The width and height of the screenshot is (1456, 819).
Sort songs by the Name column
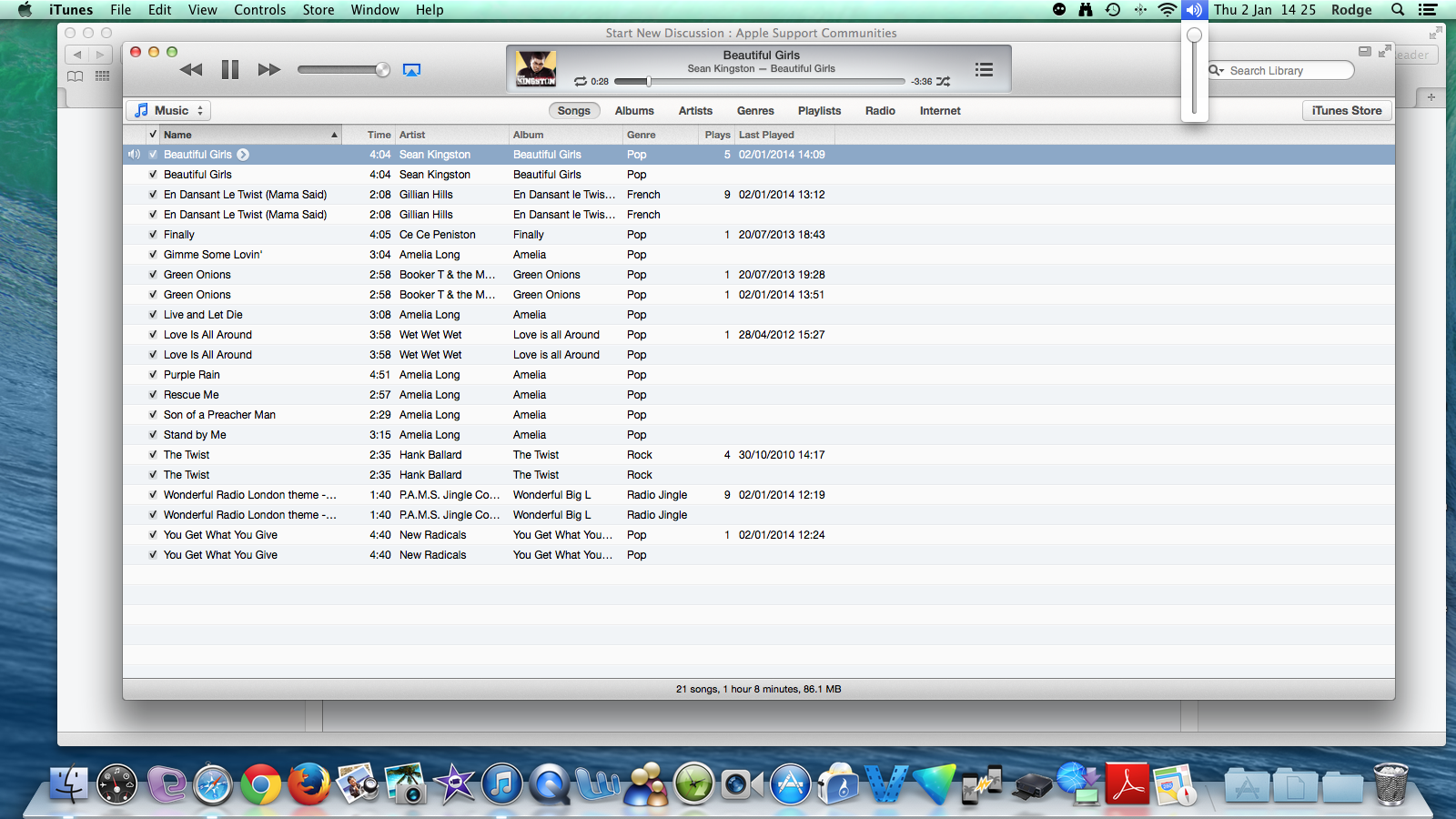click(251, 135)
